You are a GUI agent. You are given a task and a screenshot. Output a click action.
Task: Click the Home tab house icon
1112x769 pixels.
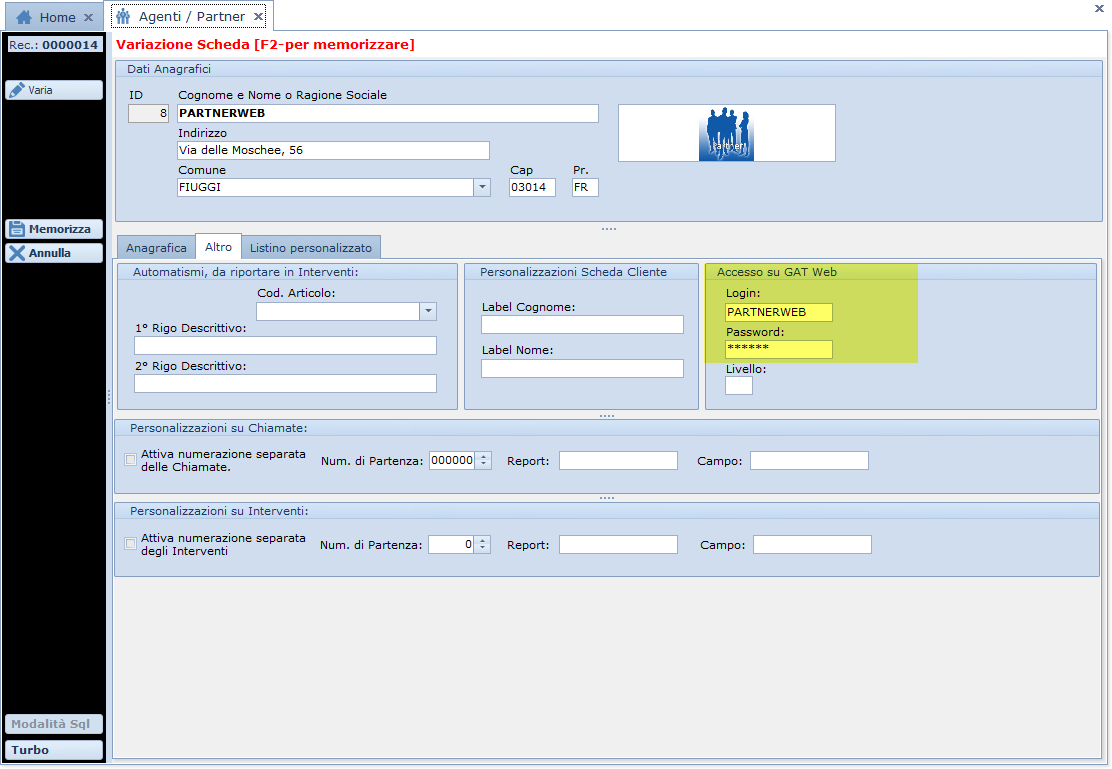click(x=23, y=17)
